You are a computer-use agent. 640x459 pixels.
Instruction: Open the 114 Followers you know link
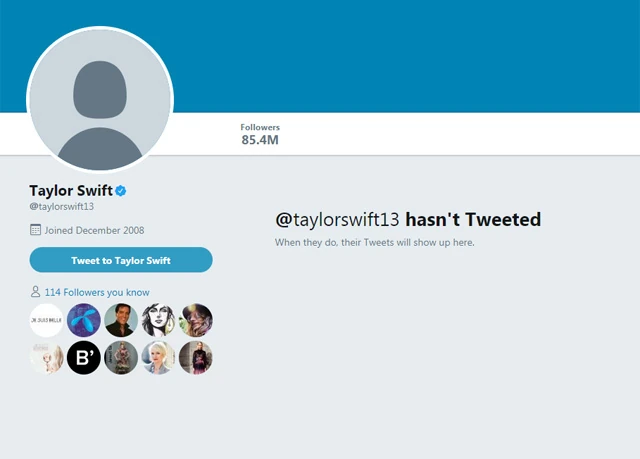[103, 292]
